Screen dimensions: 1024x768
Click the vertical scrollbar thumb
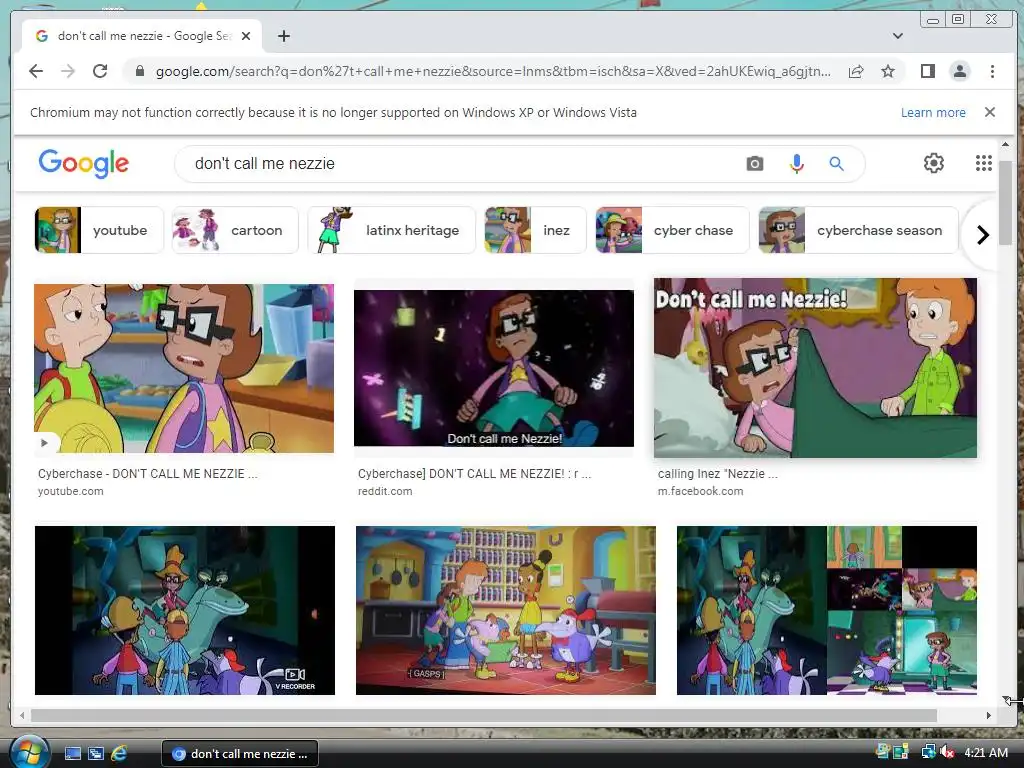click(x=1005, y=202)
